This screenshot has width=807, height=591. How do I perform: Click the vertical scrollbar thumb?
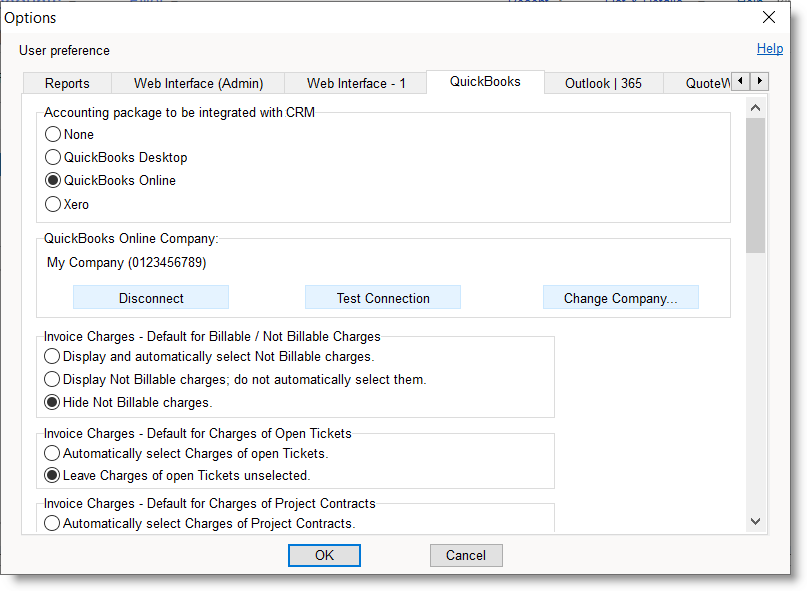[755, 185]
